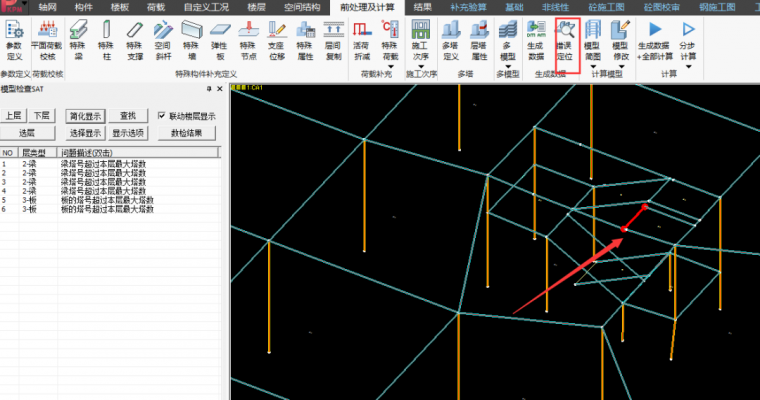
Task: Pin the 模型检查SAT panel
Action: click(x=210, y=89)
